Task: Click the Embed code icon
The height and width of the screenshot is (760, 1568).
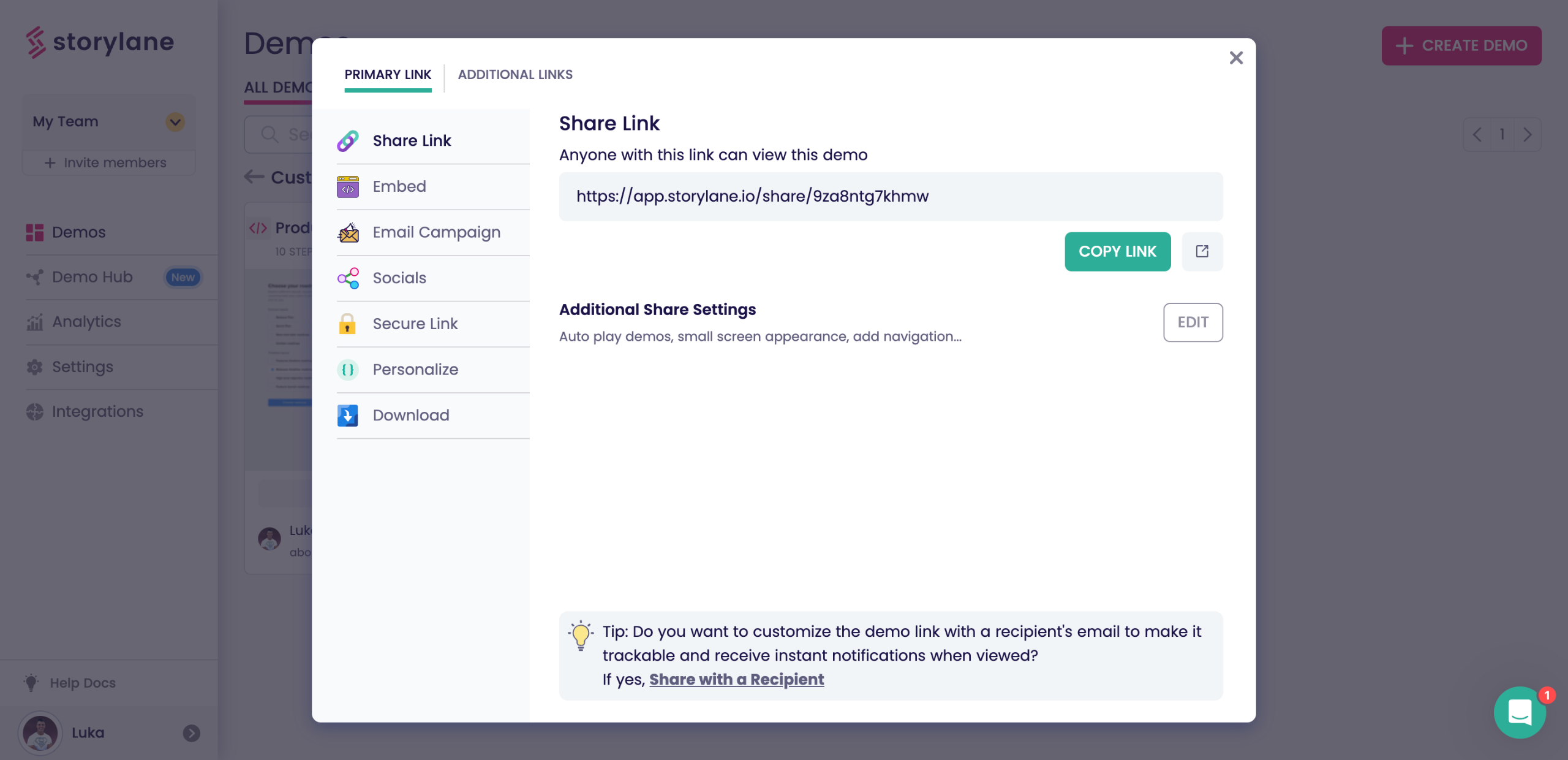Action: pos(347,186)
